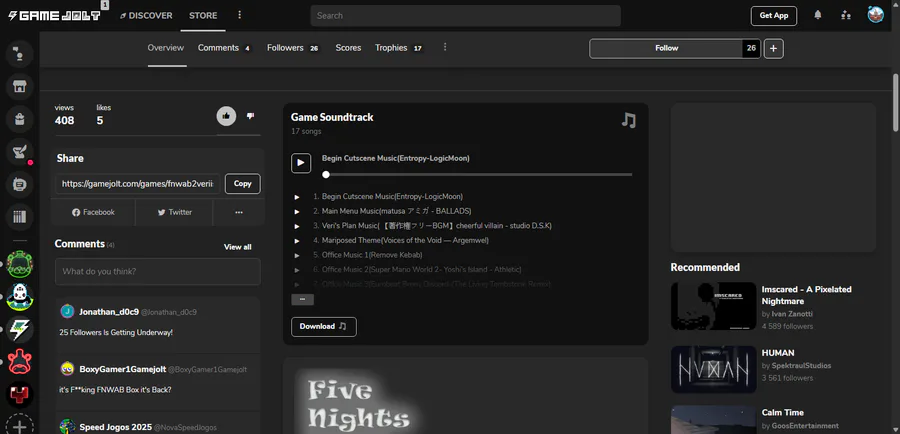Open the Game Jolt home logo

click(55, 16)
